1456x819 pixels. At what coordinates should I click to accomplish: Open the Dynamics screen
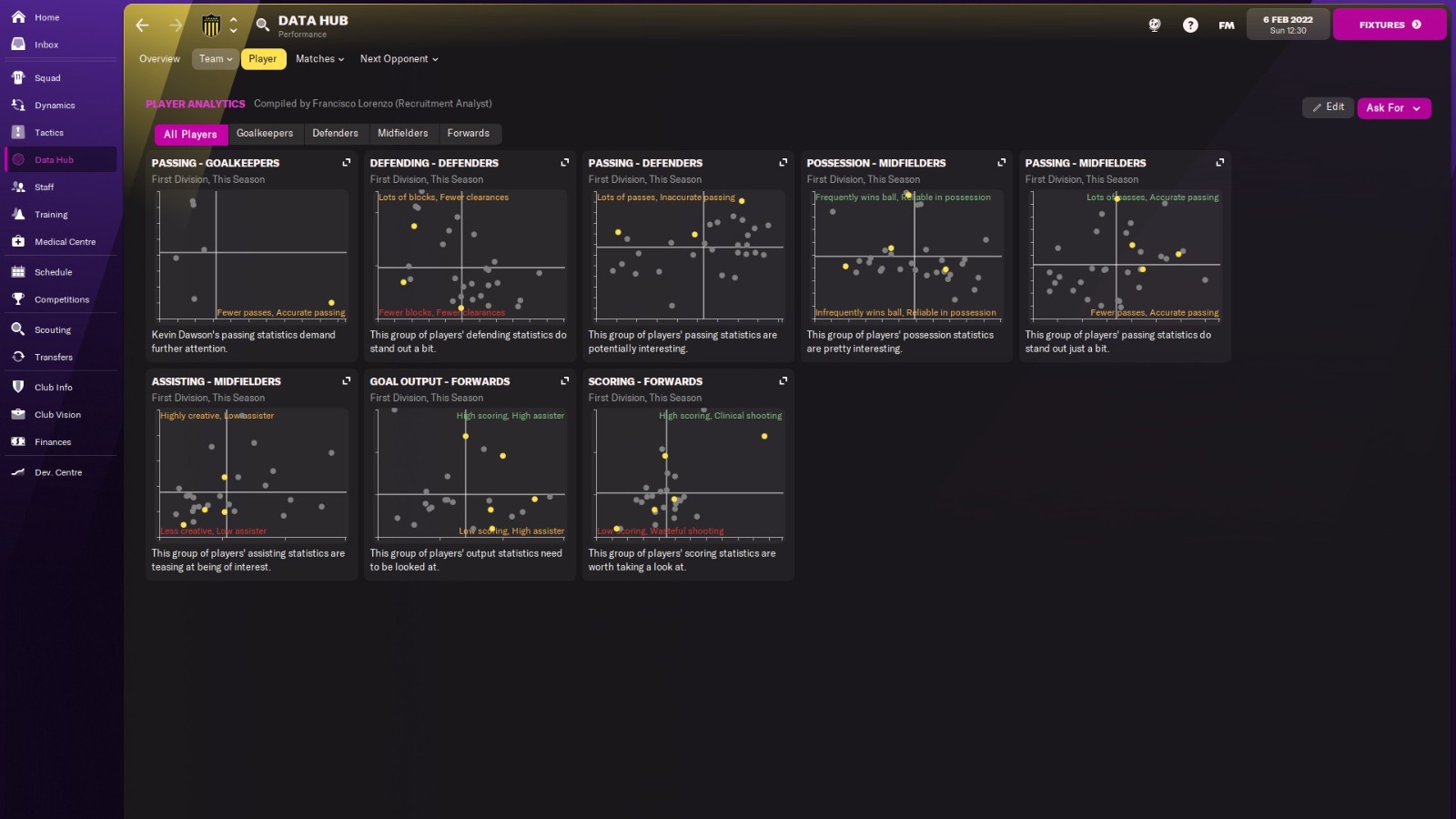55,105
